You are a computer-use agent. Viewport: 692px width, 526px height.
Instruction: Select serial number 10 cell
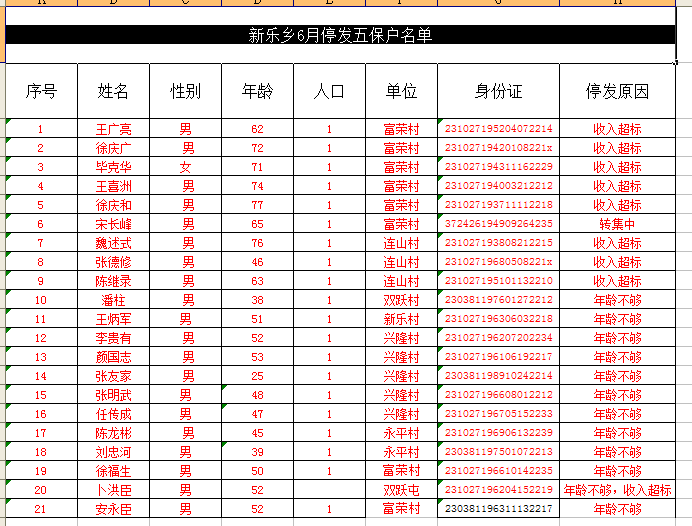coord(41,300)
